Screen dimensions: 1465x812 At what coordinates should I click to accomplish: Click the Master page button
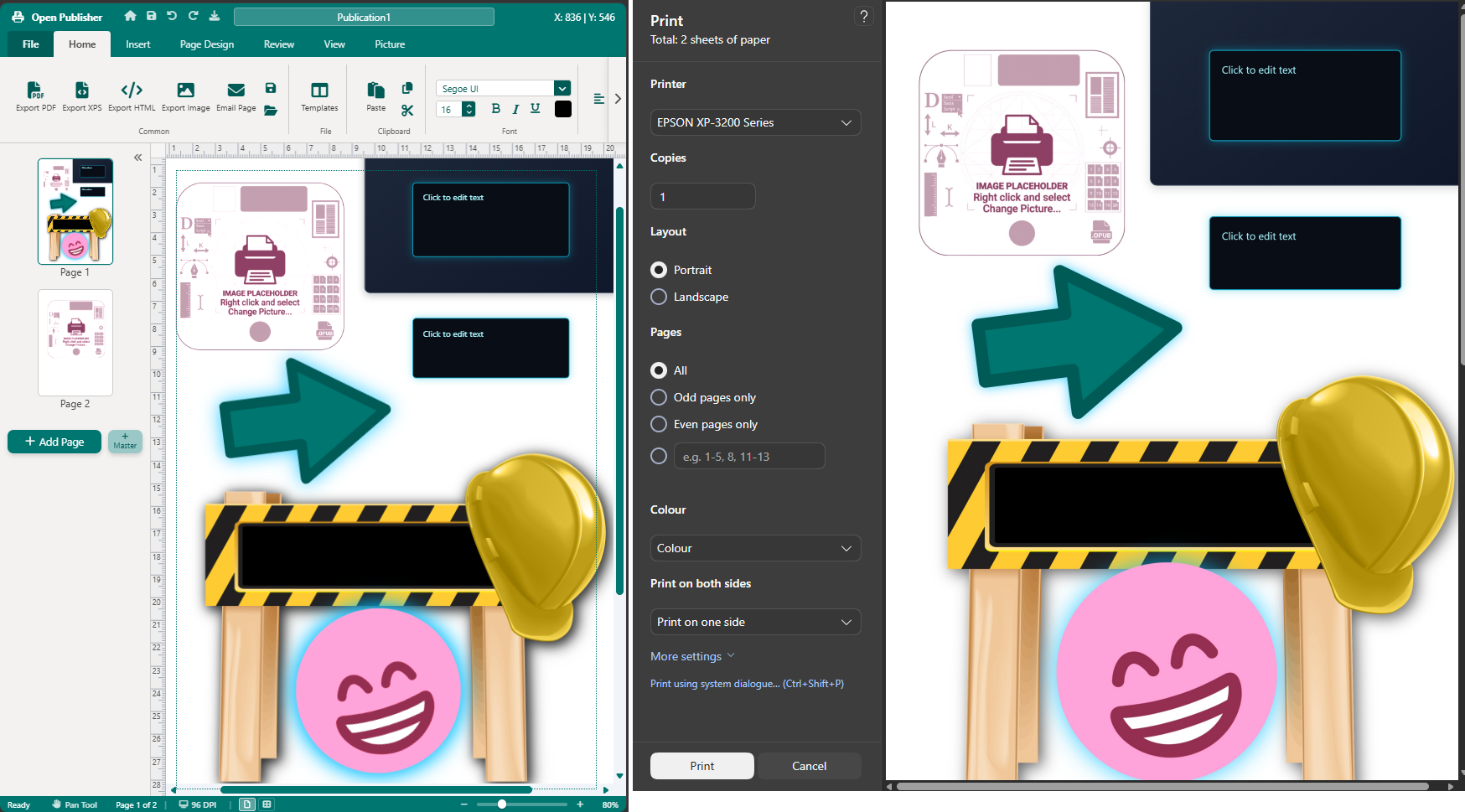coord(125,442)
